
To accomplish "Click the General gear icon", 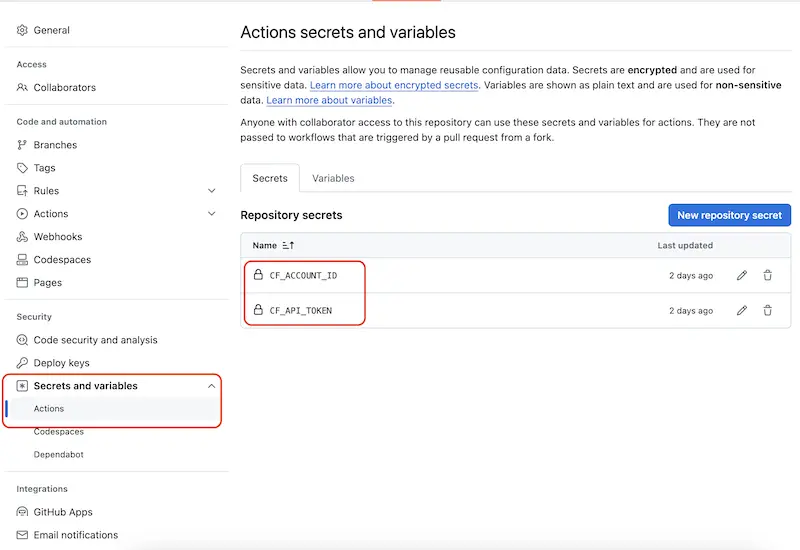I will (22, 30).
